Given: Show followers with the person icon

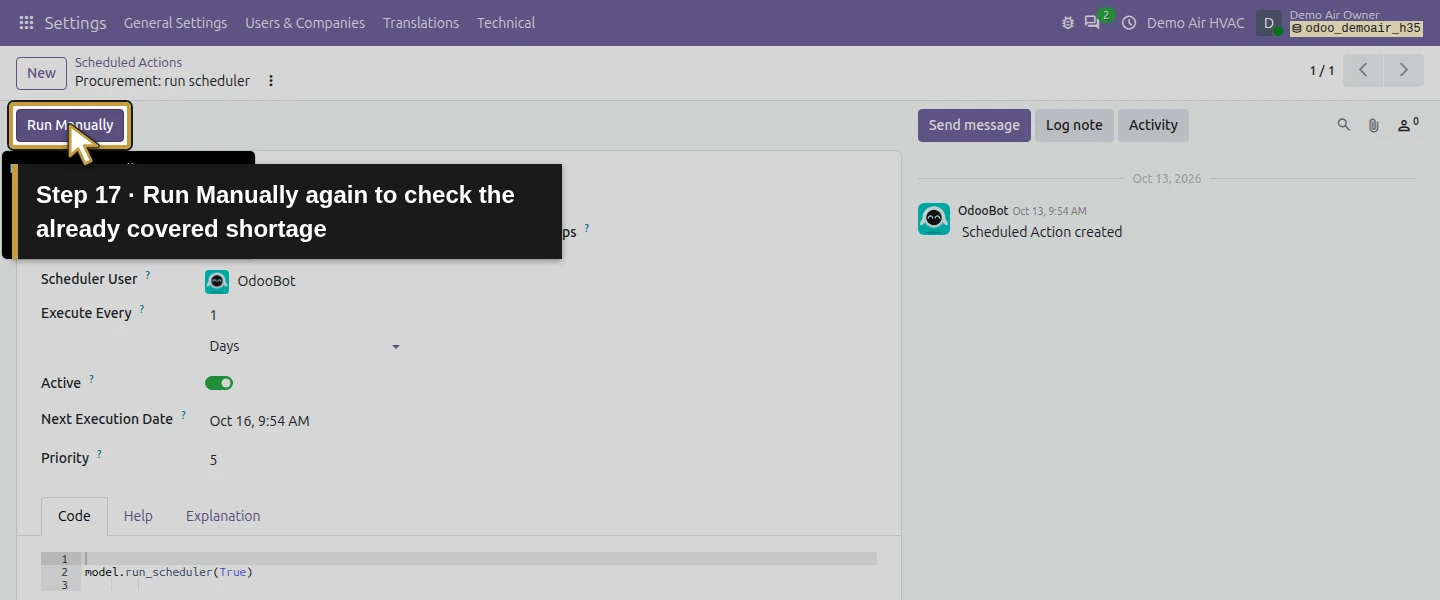Looking at the screenshot, I should coord(1408,125).
